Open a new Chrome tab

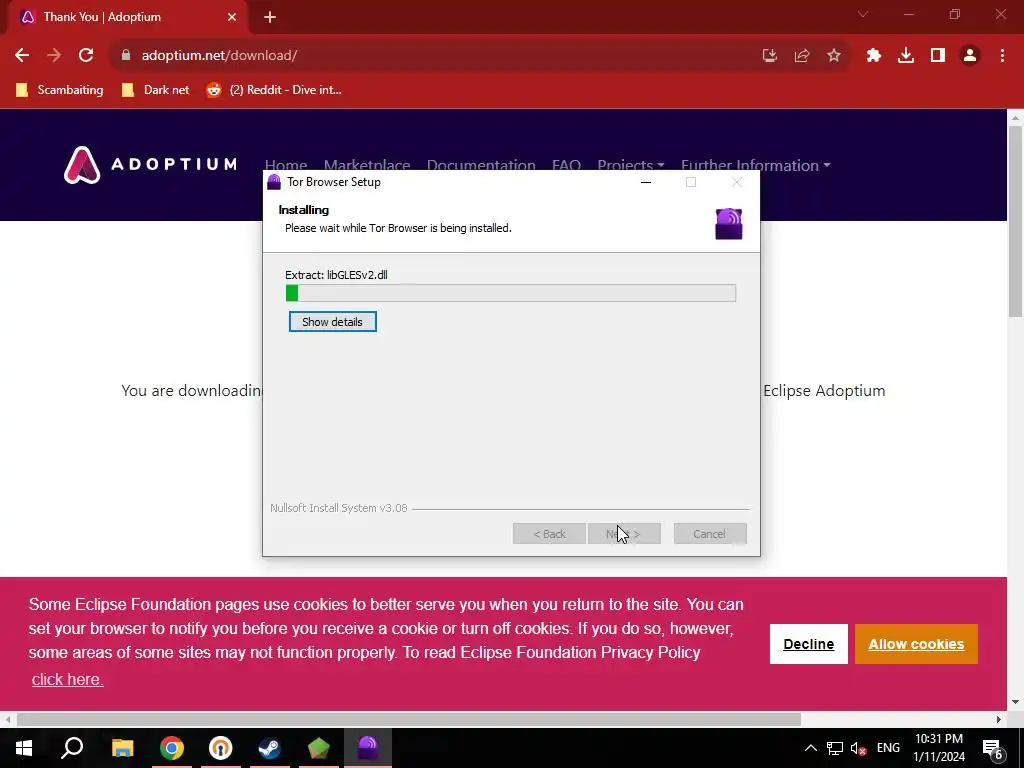click(x=270, y=17)
